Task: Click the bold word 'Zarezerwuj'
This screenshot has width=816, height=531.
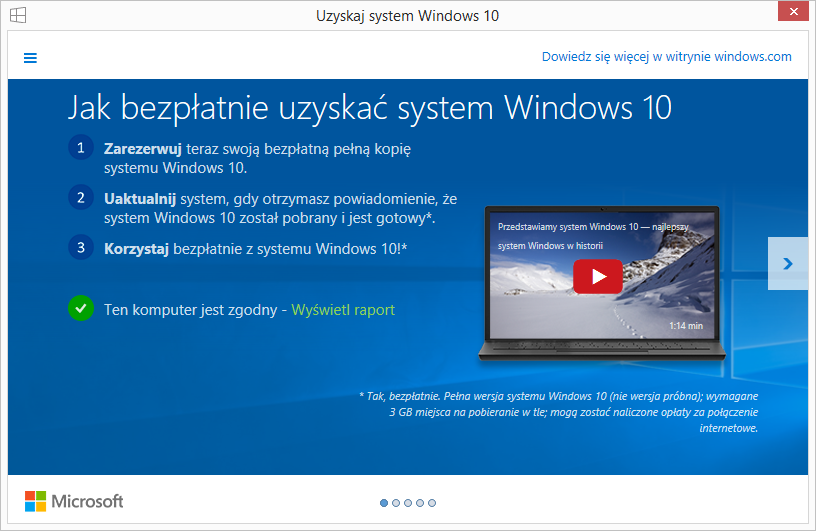Action: tap(143, 149)
